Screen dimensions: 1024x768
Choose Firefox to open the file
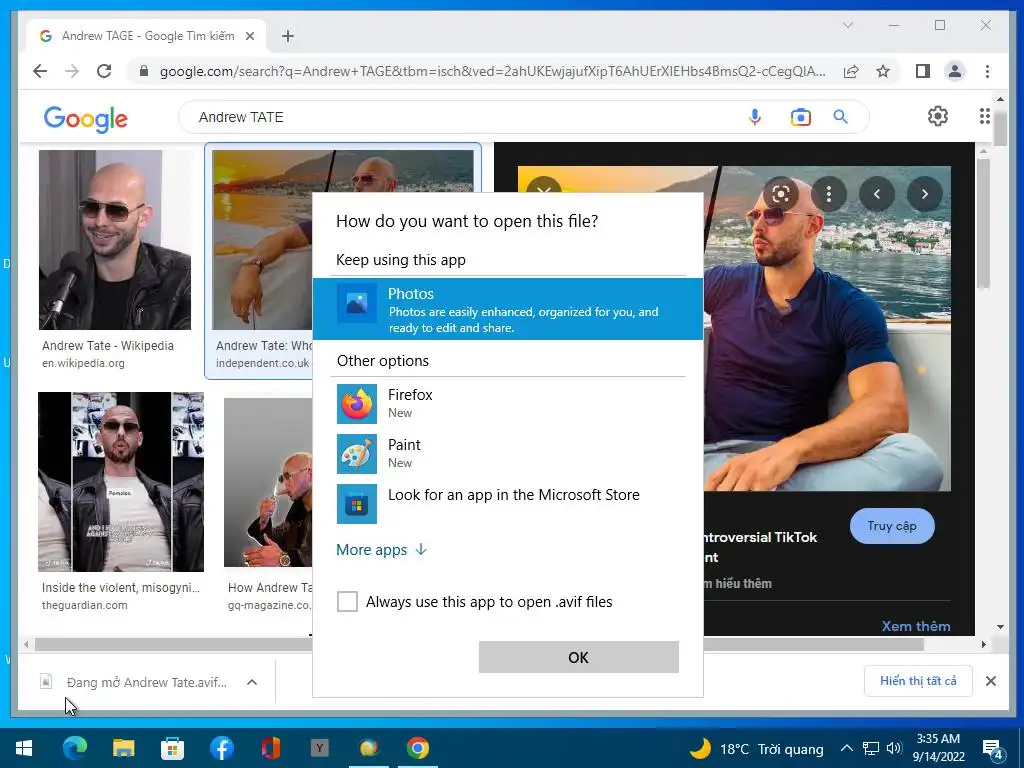click(507, 403)
